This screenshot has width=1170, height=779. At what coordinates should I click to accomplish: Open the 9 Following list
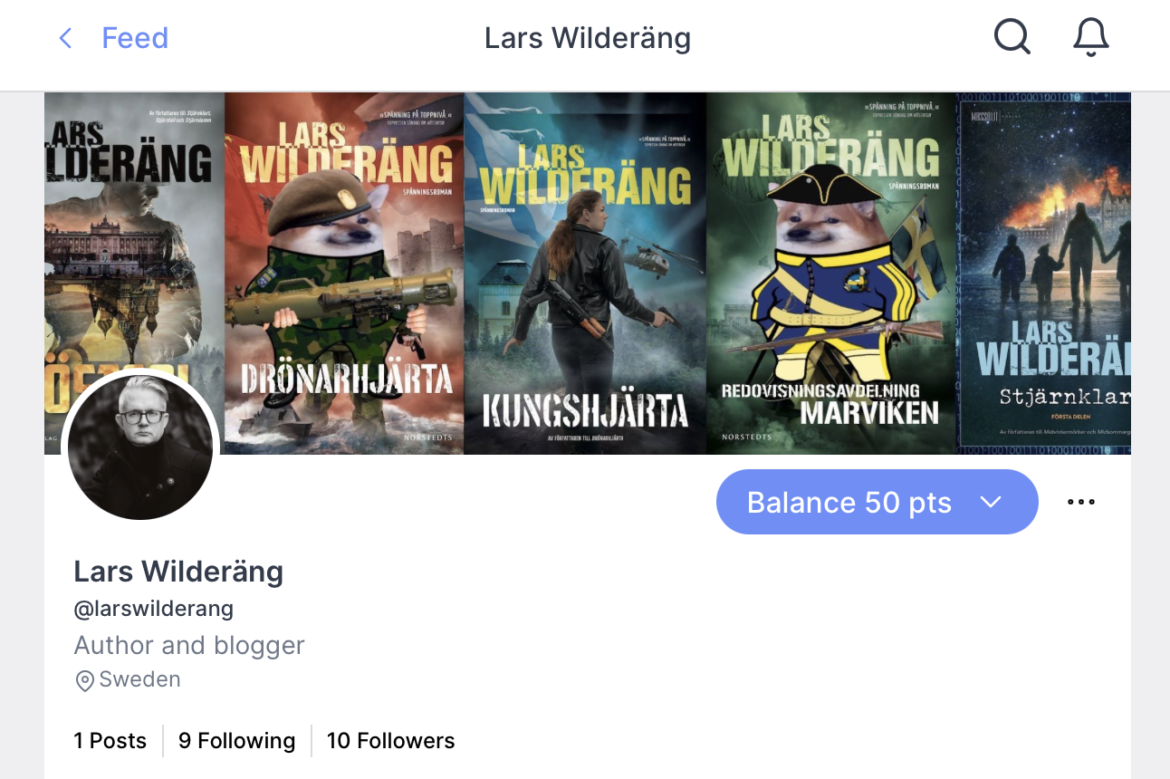point(237,740)
